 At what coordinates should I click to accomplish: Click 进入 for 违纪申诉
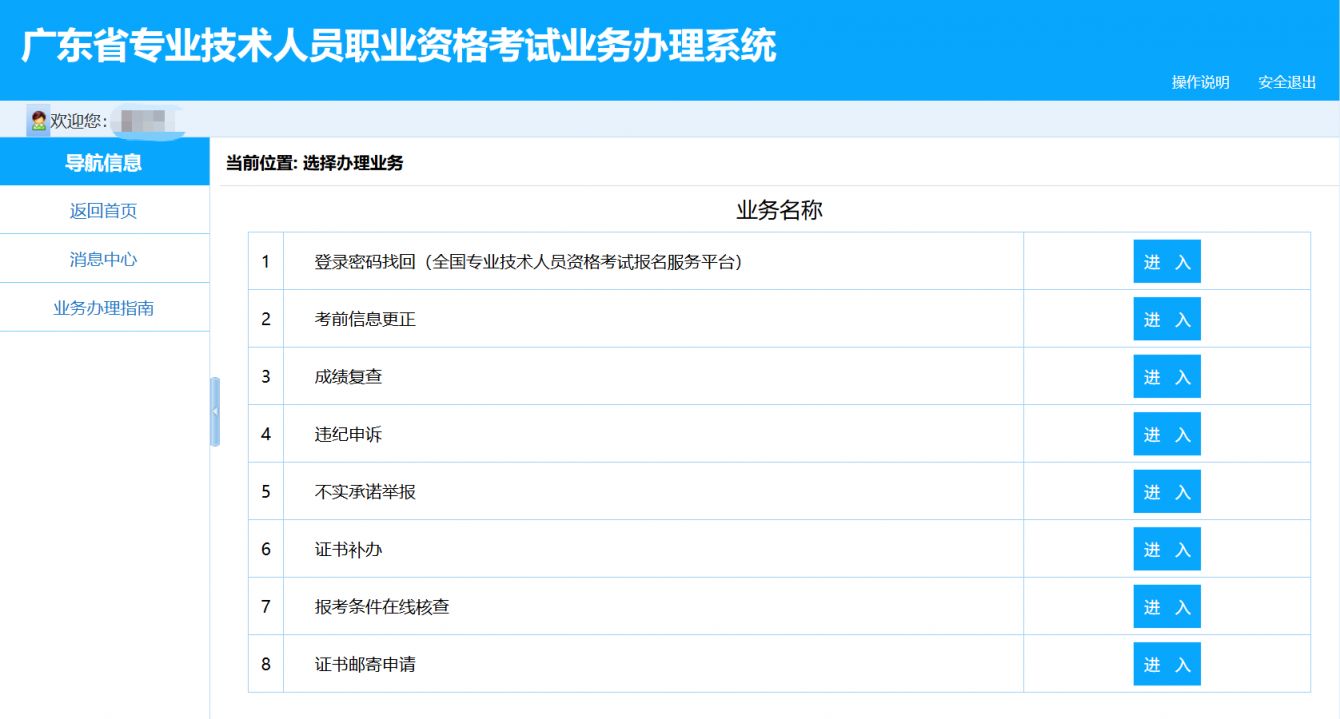coord(1167,434)
